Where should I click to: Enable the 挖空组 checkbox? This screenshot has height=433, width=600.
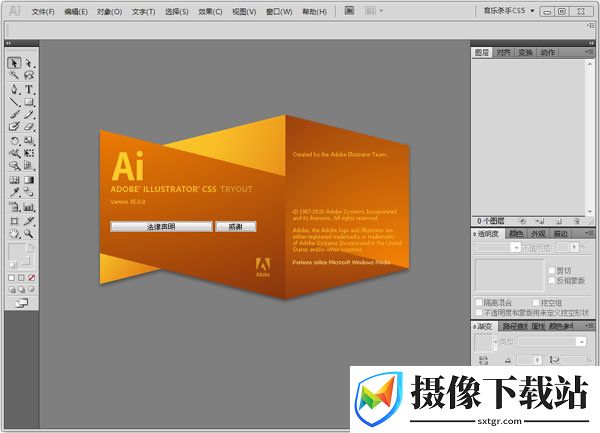pos(536,303)
